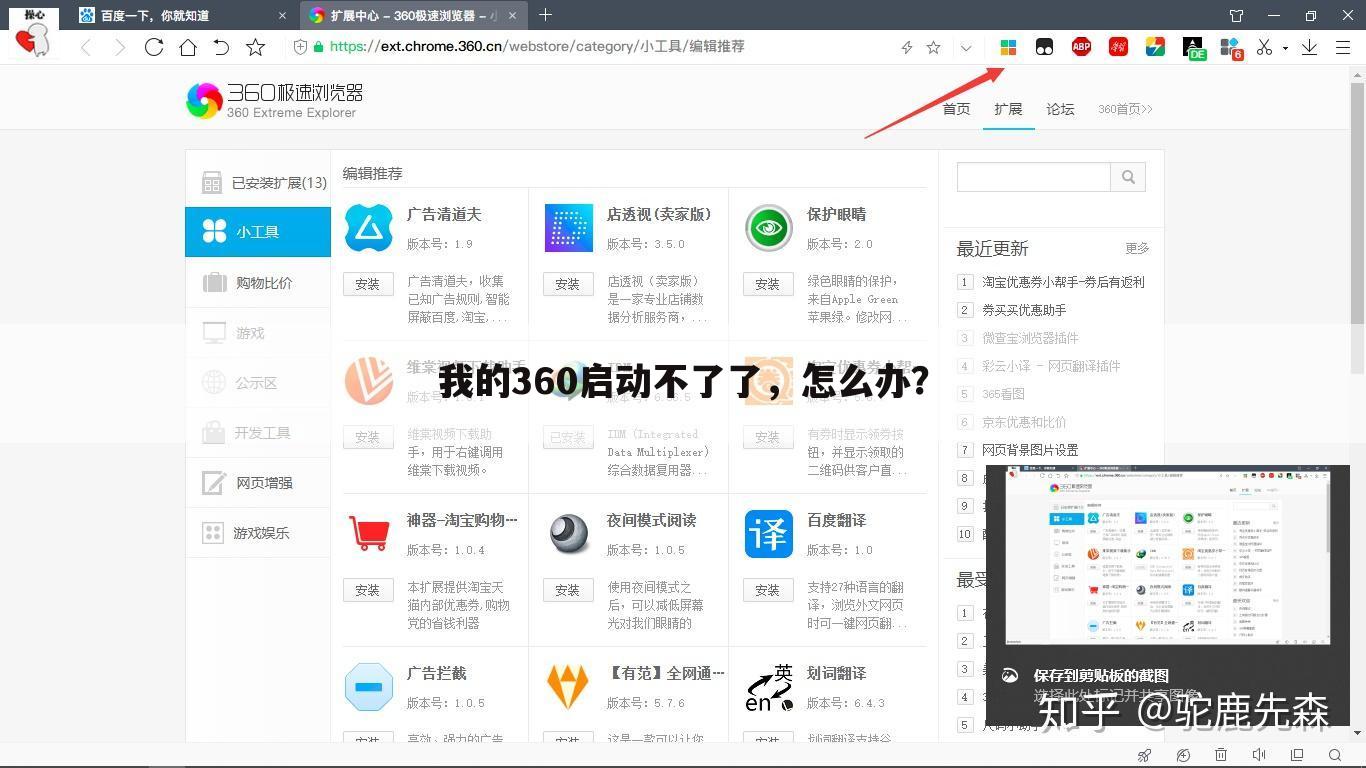Open the ABP ad blocker extension
This screenshot has height=768, width=1366.
[1081, 47]
